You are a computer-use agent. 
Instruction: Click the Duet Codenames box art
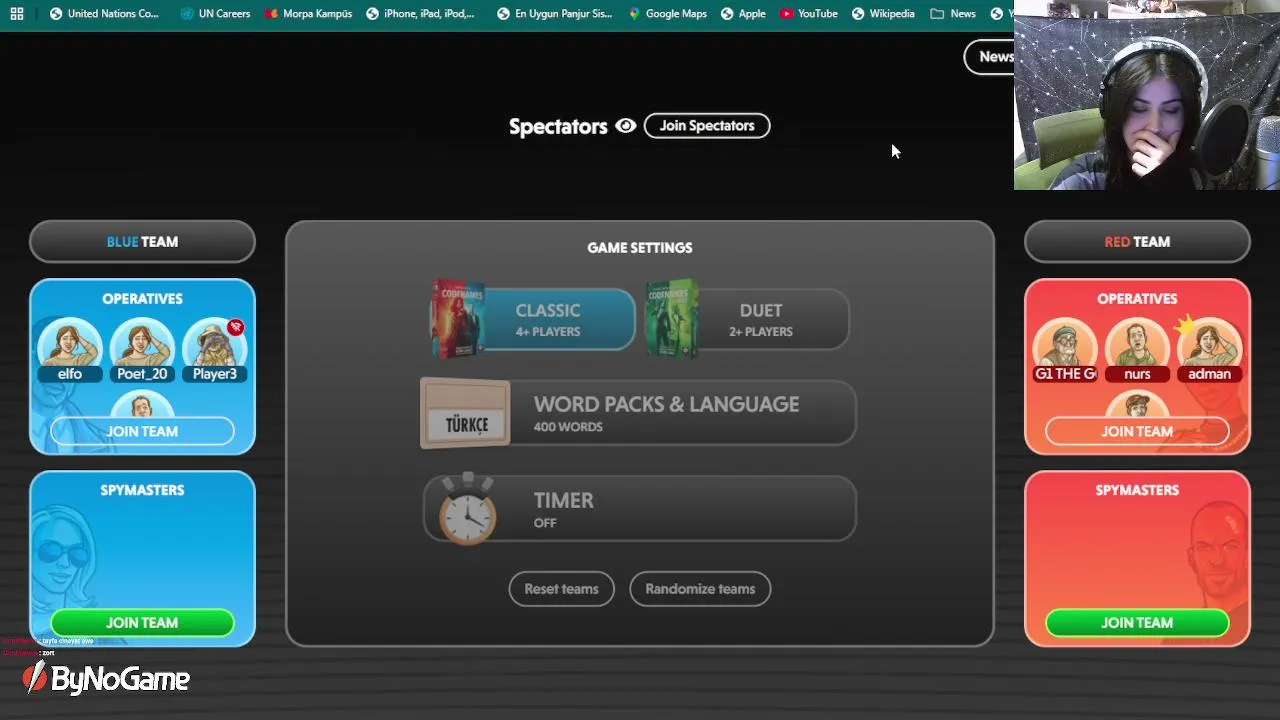tap(671, 319)
